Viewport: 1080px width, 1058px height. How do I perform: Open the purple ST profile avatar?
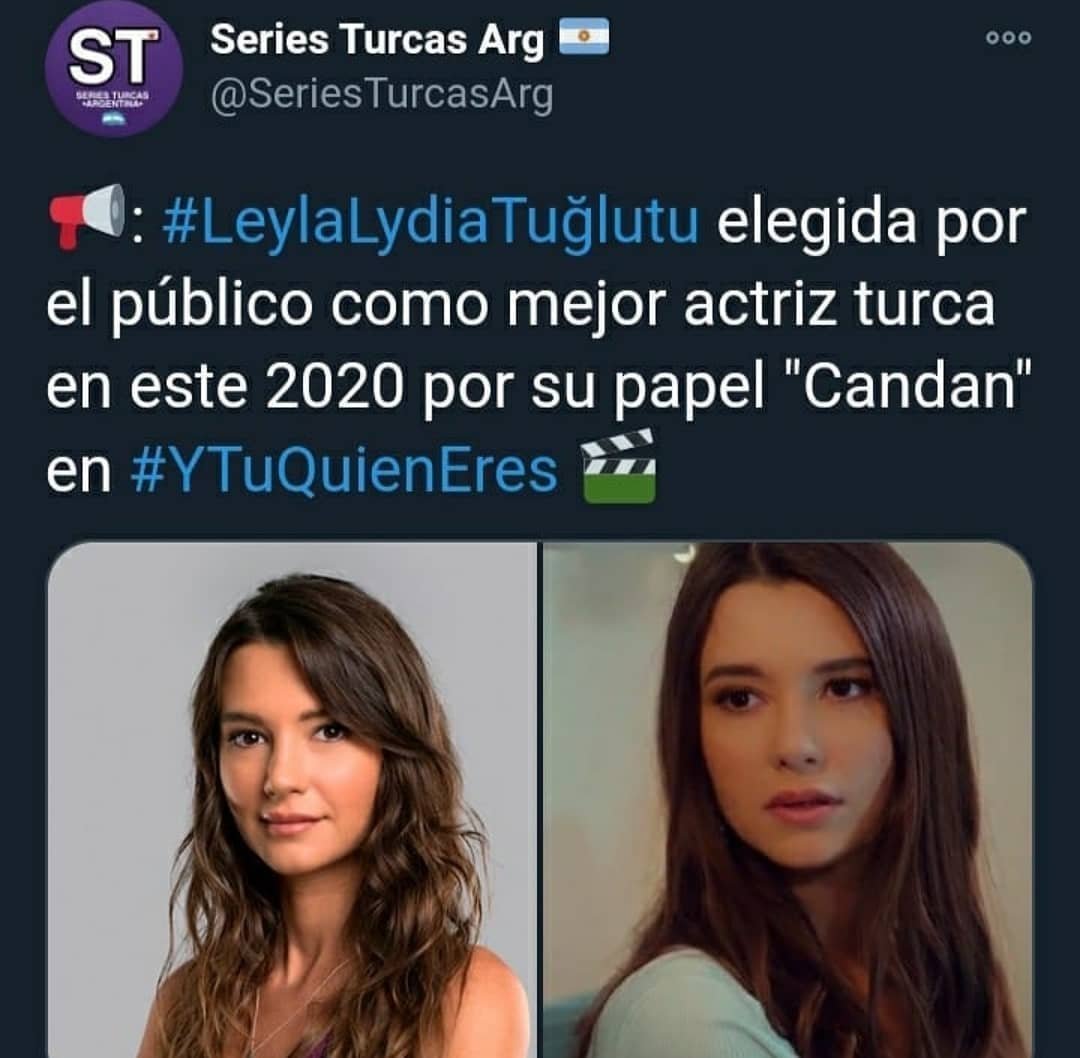[114, 68]
